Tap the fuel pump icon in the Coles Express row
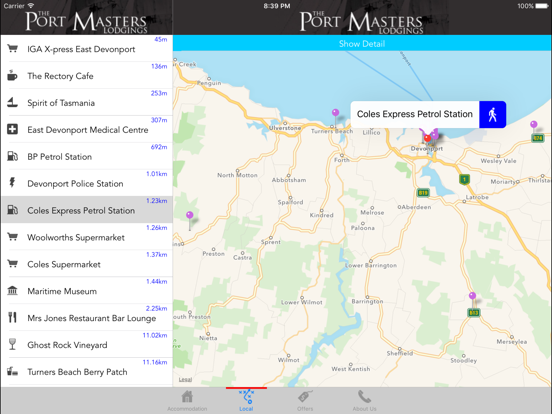The image size is (552, 414). point(13,210)
